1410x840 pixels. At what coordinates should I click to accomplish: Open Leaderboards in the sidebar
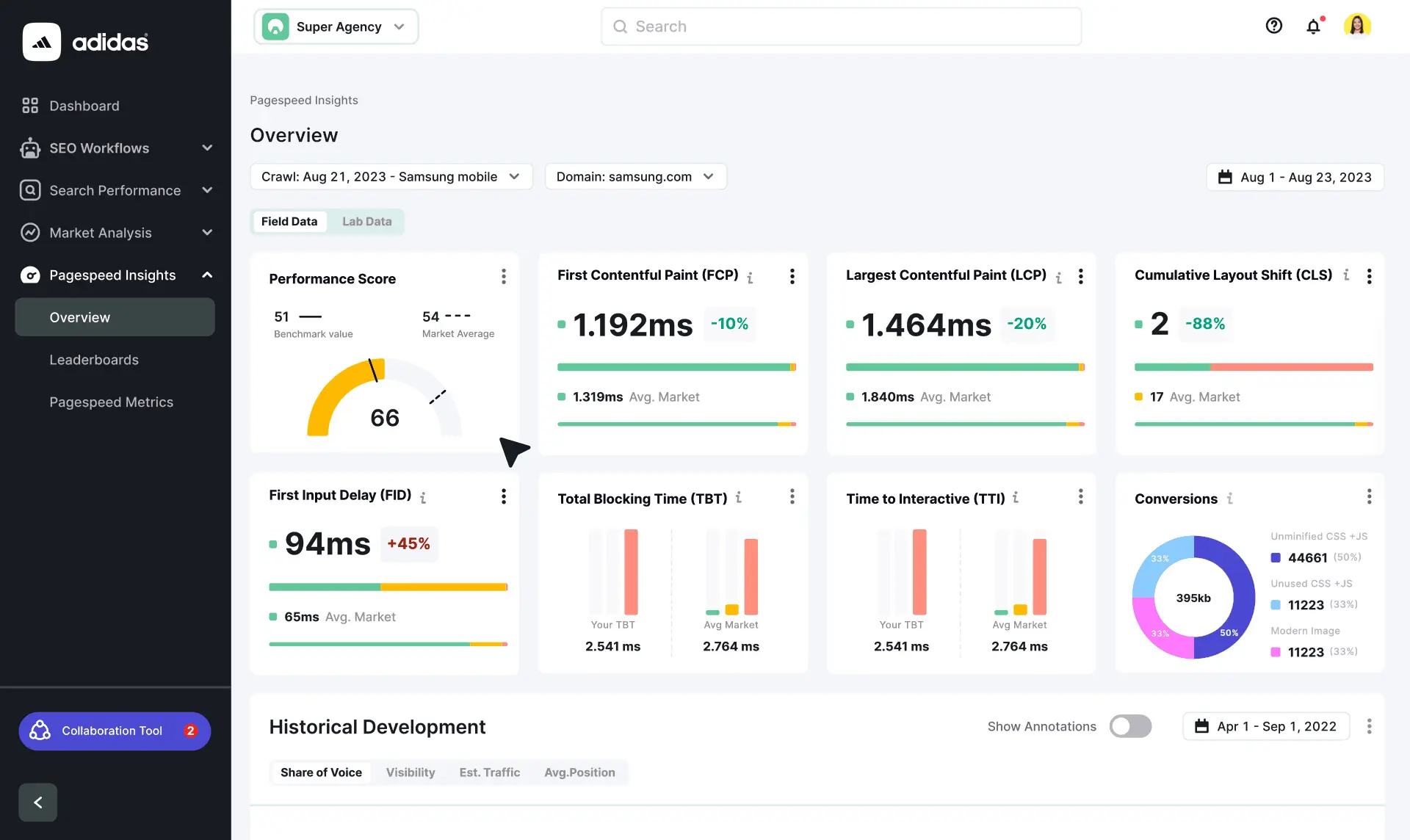point(94,360)
